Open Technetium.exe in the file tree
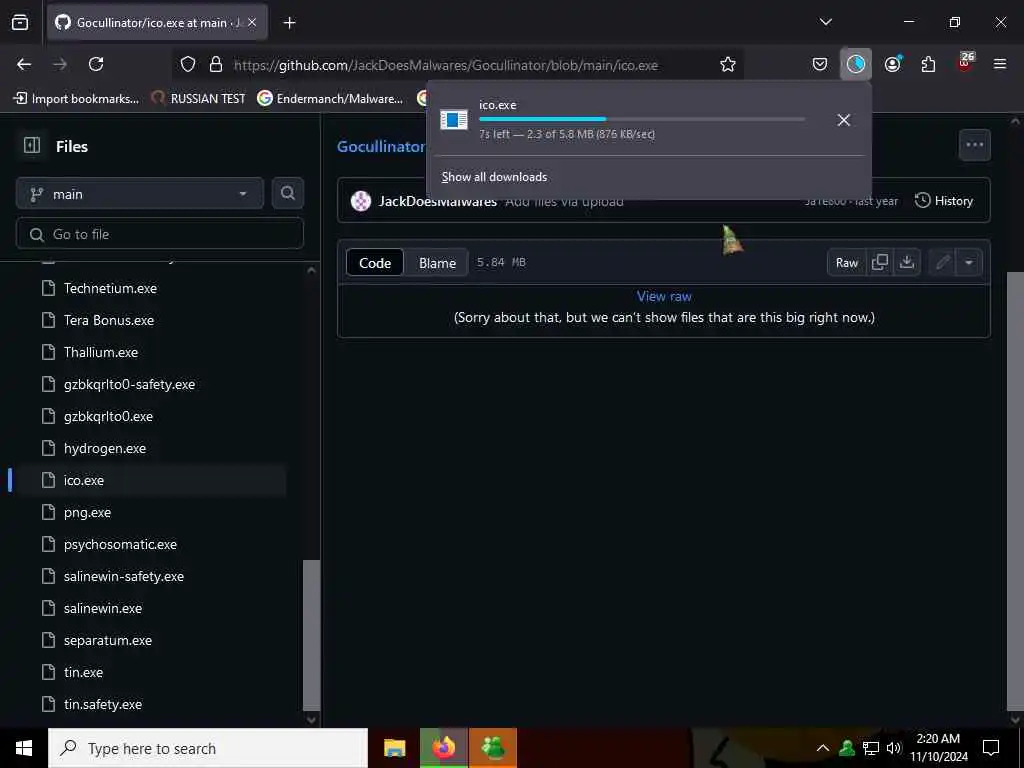This screenshot has height=768, width=1024. pos(110,288)
